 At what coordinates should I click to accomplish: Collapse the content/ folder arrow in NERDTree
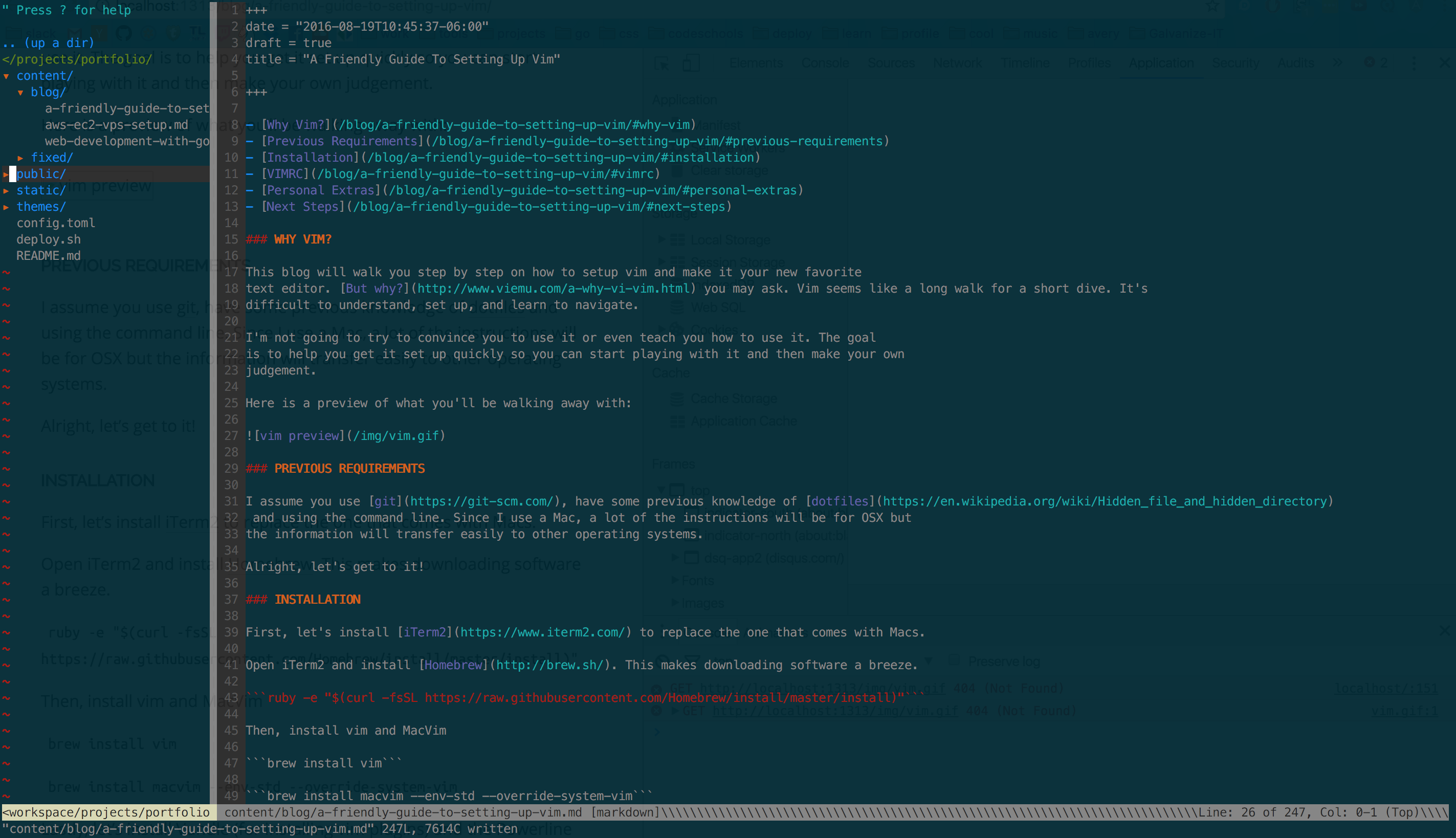click(x=6, y=76)
